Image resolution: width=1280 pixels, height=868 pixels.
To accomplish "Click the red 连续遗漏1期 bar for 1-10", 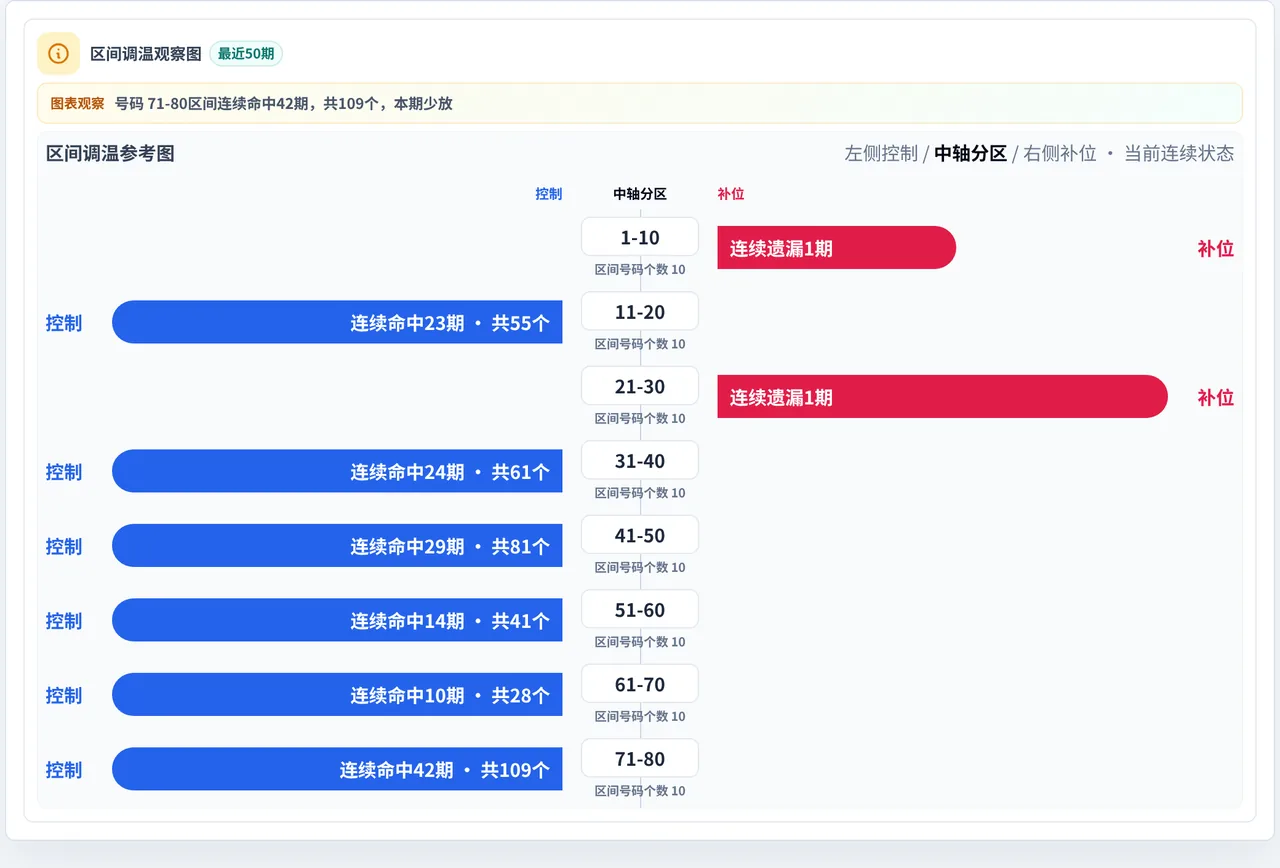I will click(837, 248).
